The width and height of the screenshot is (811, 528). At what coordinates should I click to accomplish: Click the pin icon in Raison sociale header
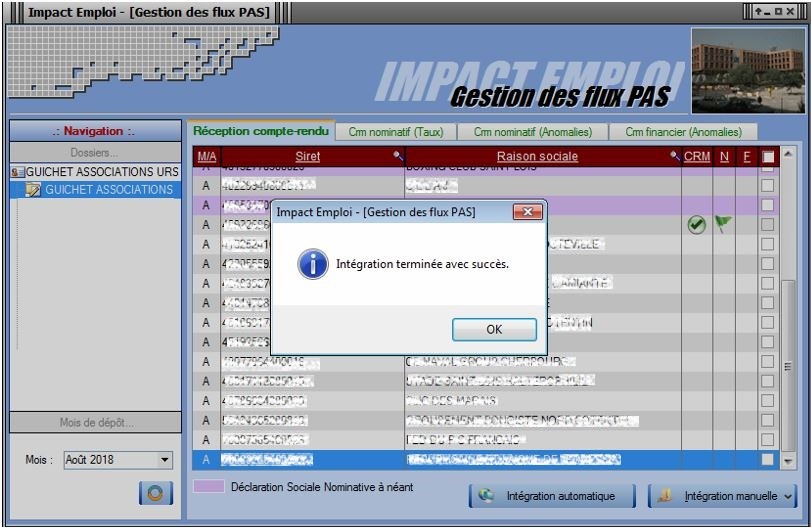point(674,155)
